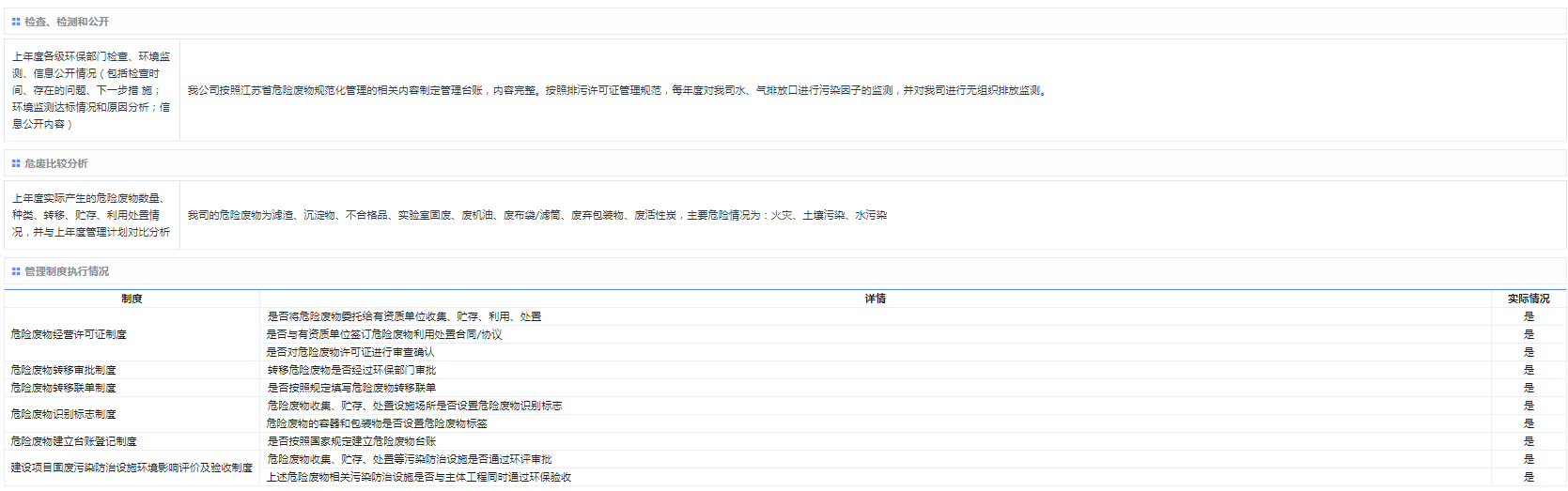Image resolution: width=1568 pixels, height=491 pixels.
Task: Select the 危险废物建立台账登记制度 row label
Action: coord(74,441)
